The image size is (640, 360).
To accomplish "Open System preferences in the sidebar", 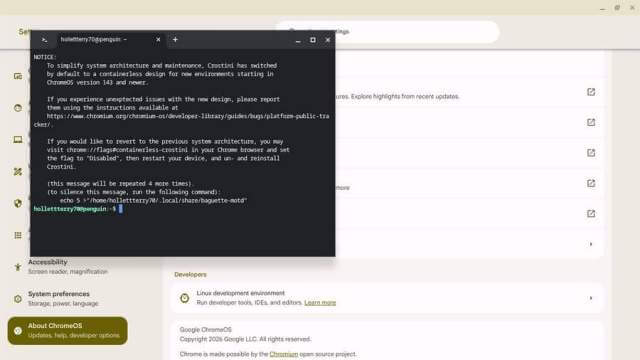I will [67, 299].
